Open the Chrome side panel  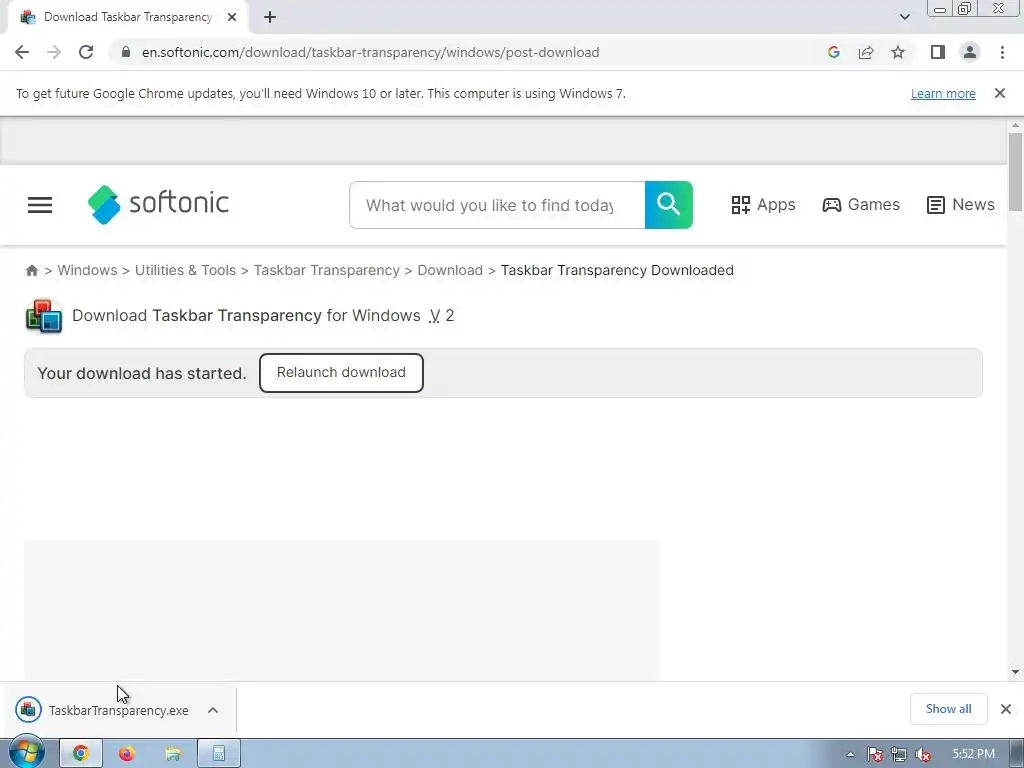[x=938, y=52]
